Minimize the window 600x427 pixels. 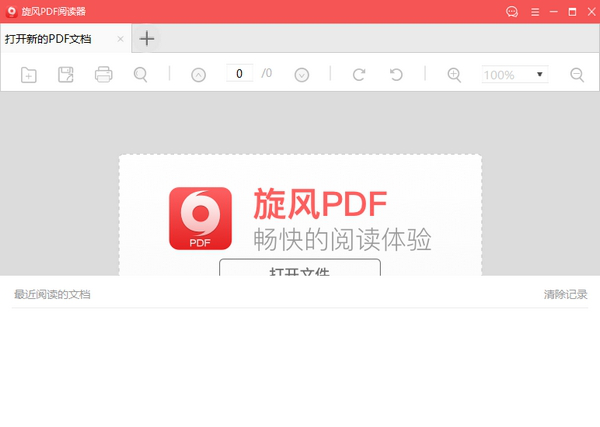pos(553,12)
